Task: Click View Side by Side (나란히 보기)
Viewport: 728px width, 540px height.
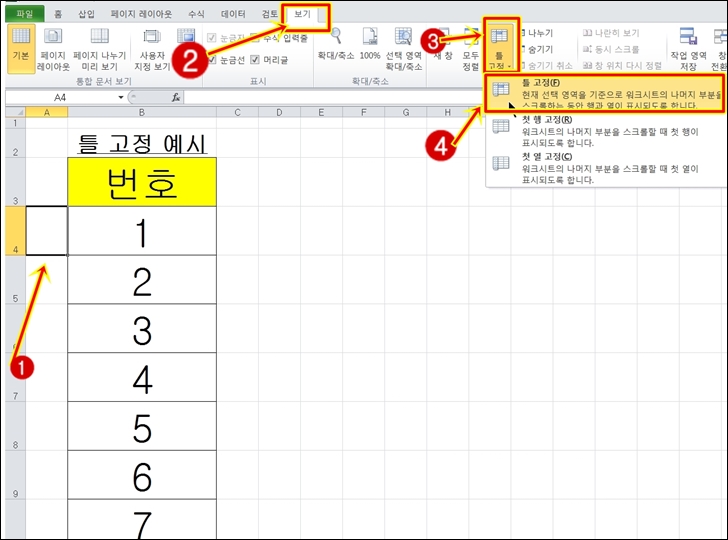Action: [x=611, y=33]
